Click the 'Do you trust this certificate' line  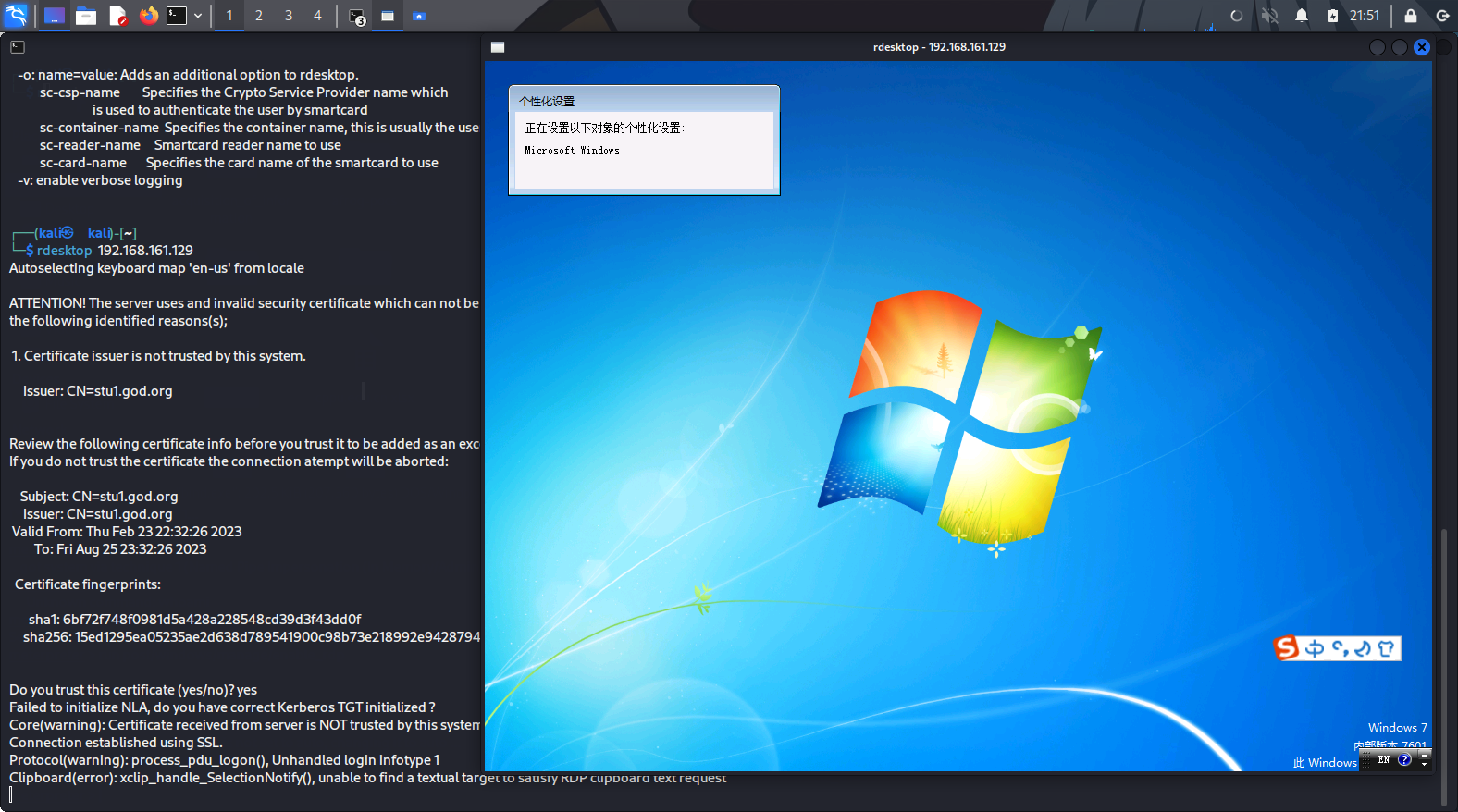[x=133, y=690]
